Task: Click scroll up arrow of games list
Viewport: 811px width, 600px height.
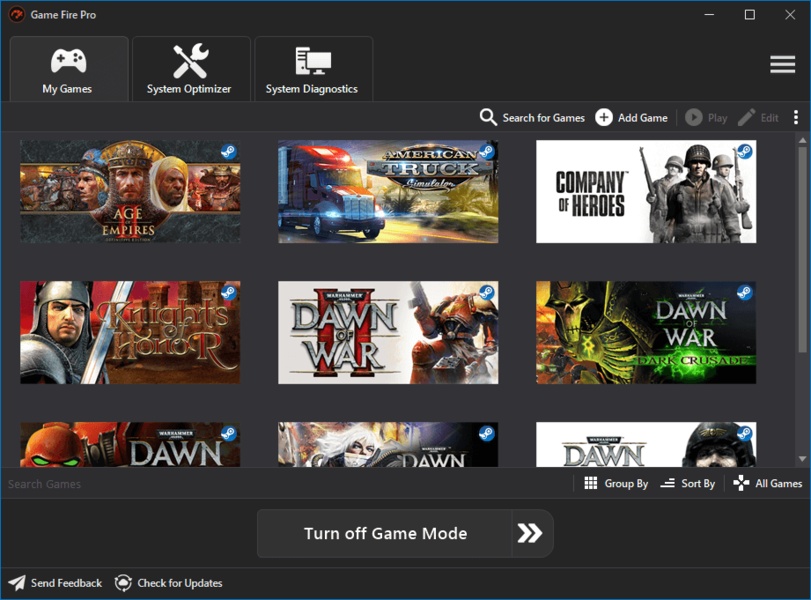Action: pyautogui.click(x=802, y=140)
